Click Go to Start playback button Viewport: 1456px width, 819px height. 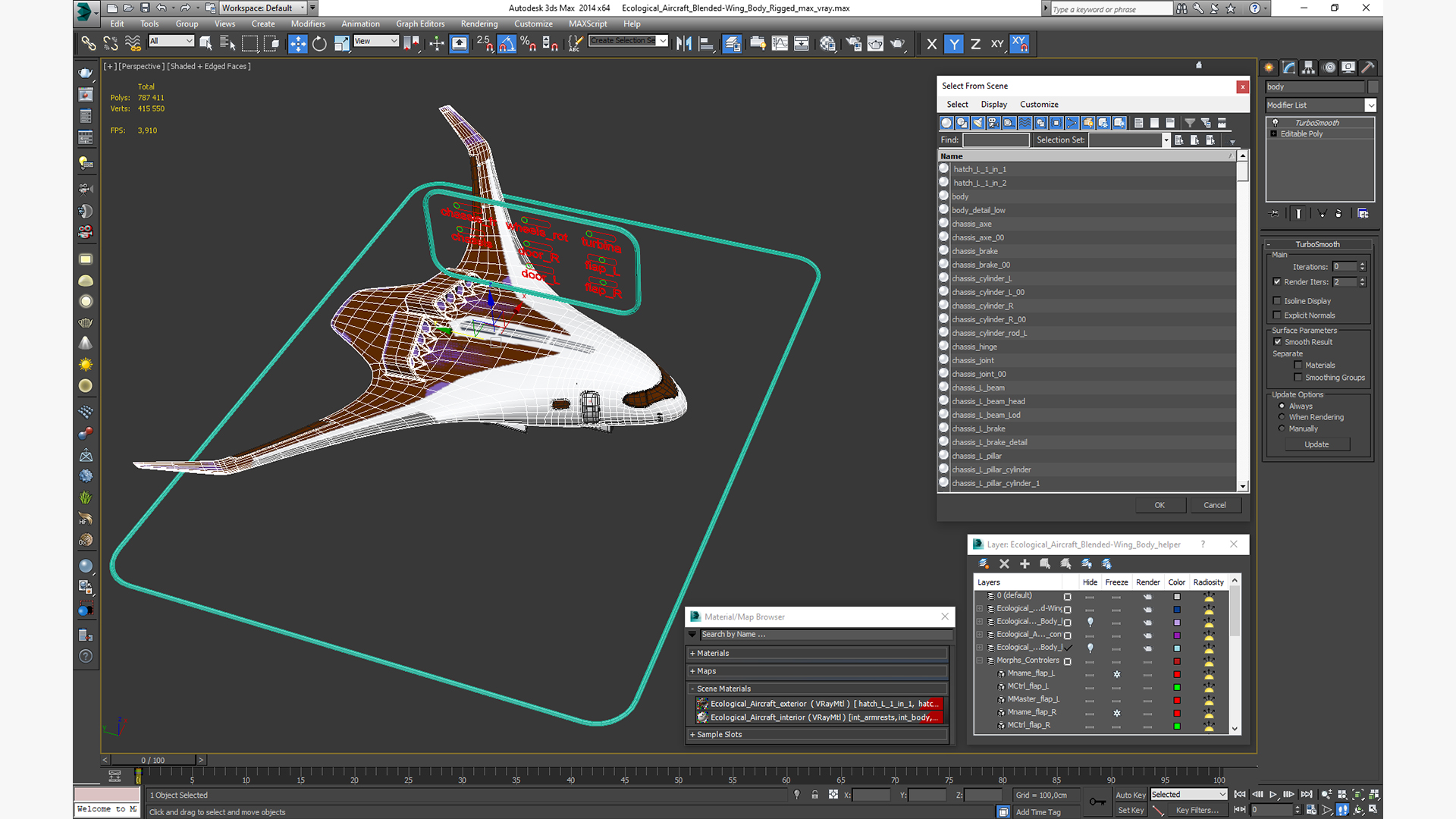[x=1240, y=795]
